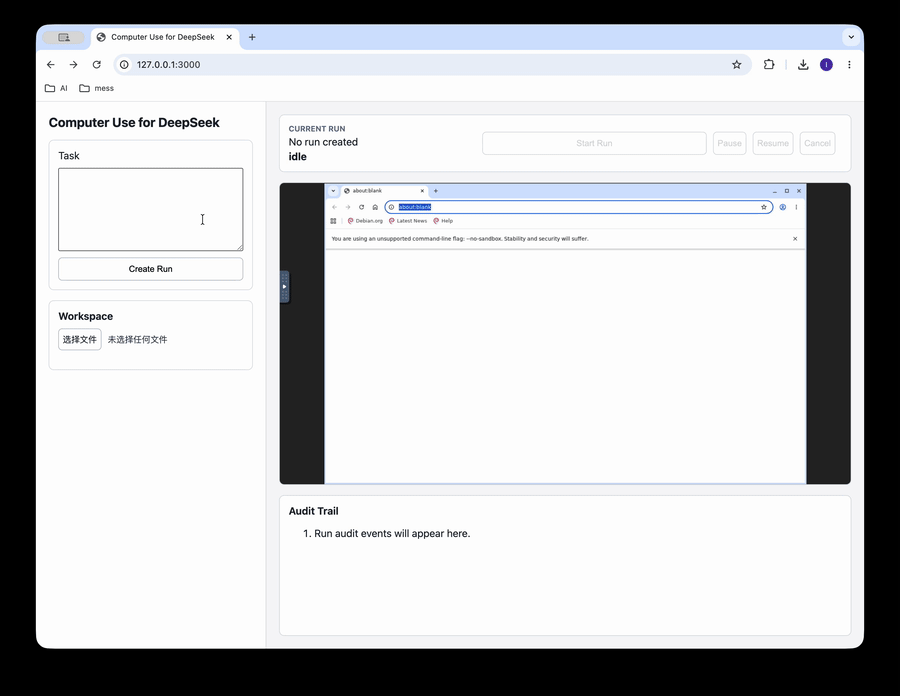The height and width of the screenshot is (696, 900).
Task: Click the Pause button
Action: [x=730, y=143]
